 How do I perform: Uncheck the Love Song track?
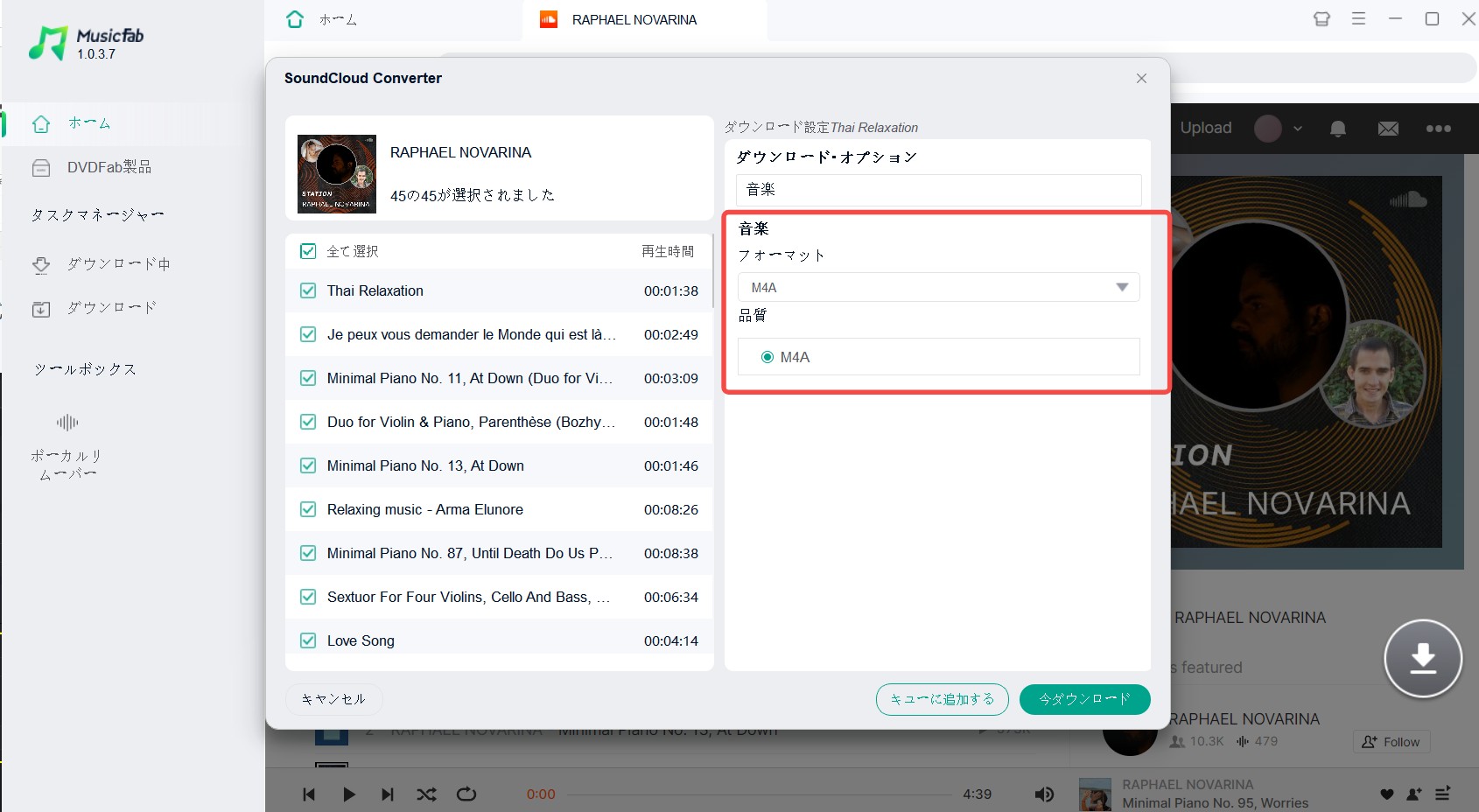pos(308,640)
